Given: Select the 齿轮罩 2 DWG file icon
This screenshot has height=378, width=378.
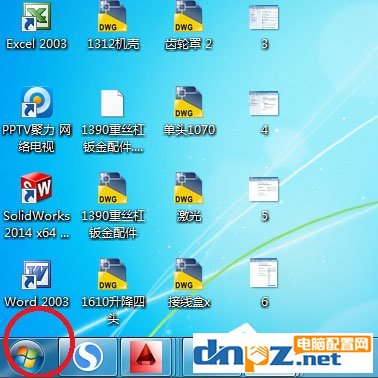Looking at the screenshot, I should [189, 17].
